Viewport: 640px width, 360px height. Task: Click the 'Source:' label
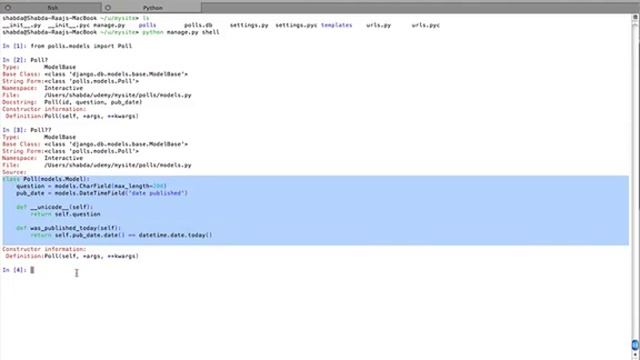(x=14, y=172)
